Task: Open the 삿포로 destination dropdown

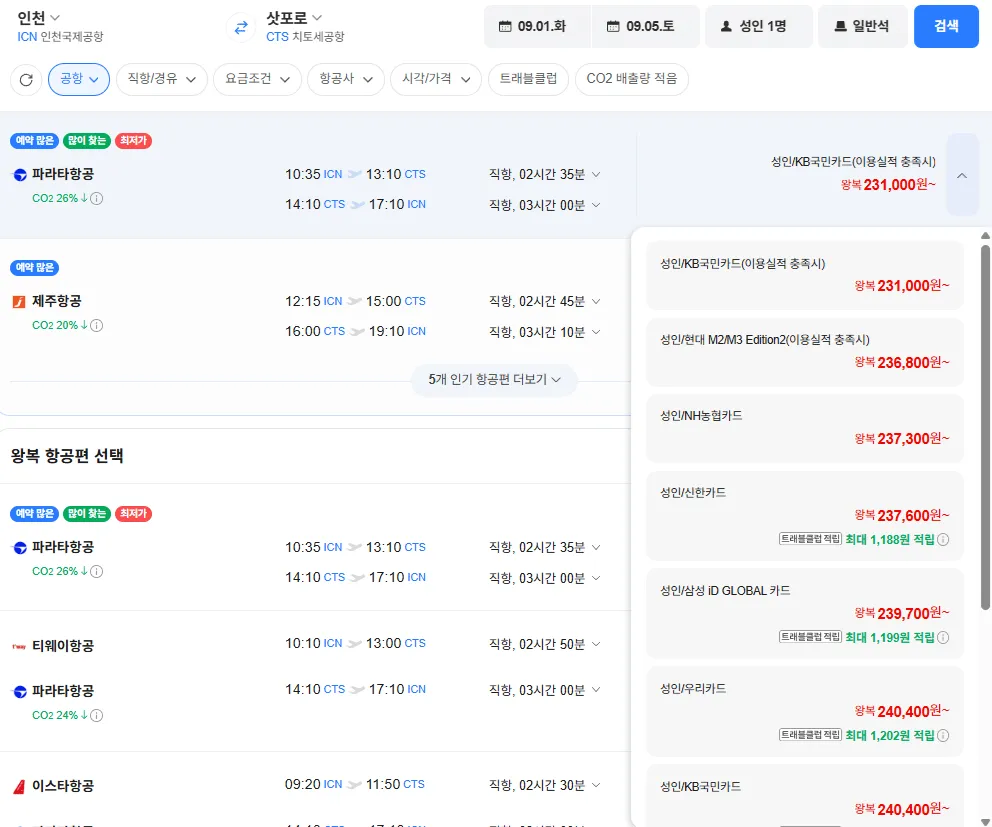Action: [294, 18]
